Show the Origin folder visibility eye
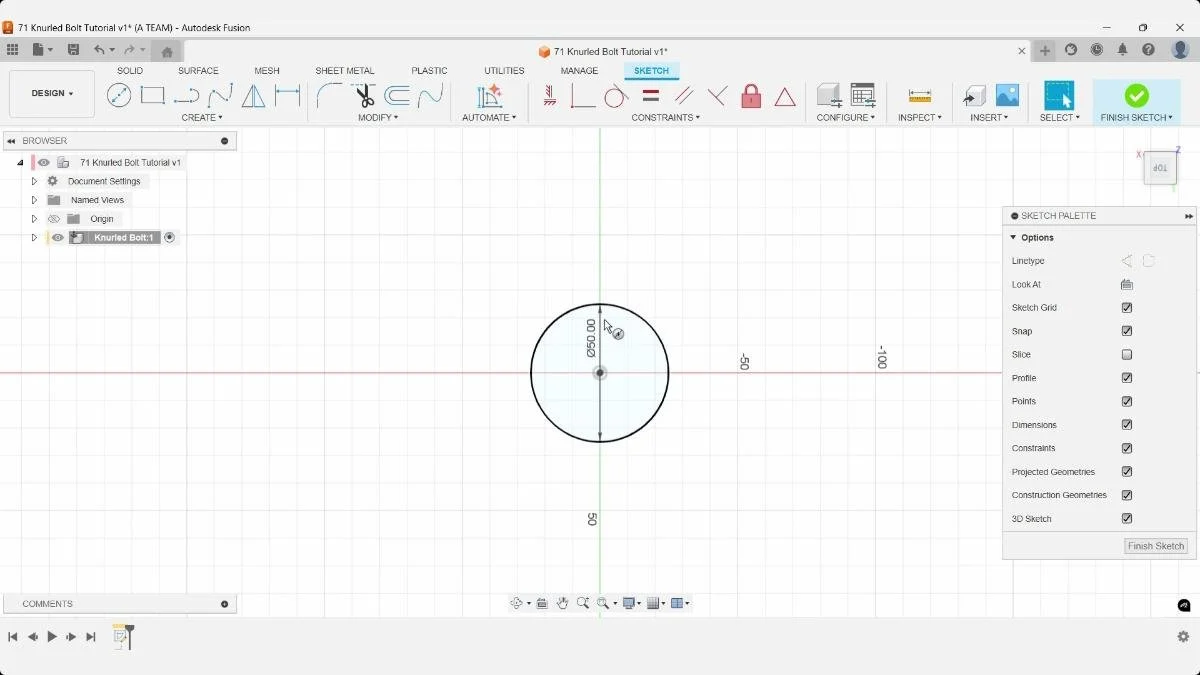Image resolution: width=1200 pixels, height=675 pixels. coord(54,219)
